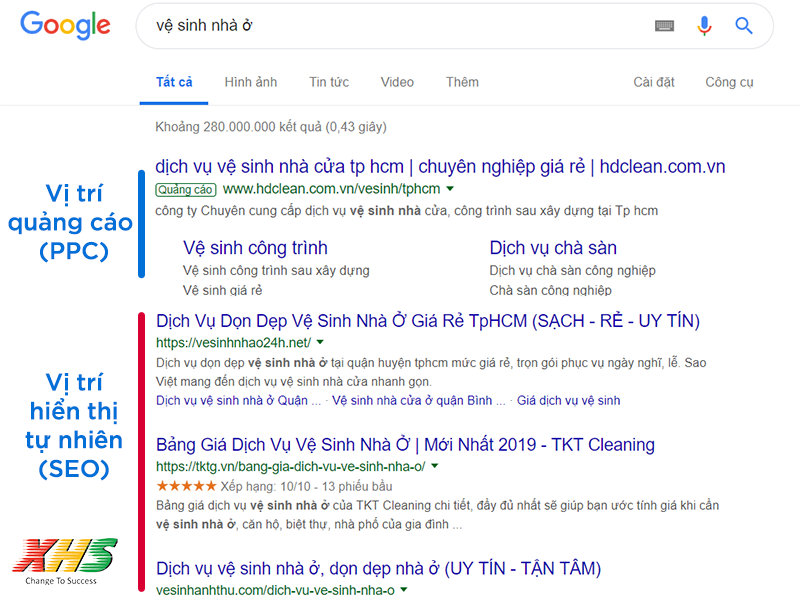Click the 'Công cụ' tools button
Viewport: 800px width, 600px height.
point(729,82)
